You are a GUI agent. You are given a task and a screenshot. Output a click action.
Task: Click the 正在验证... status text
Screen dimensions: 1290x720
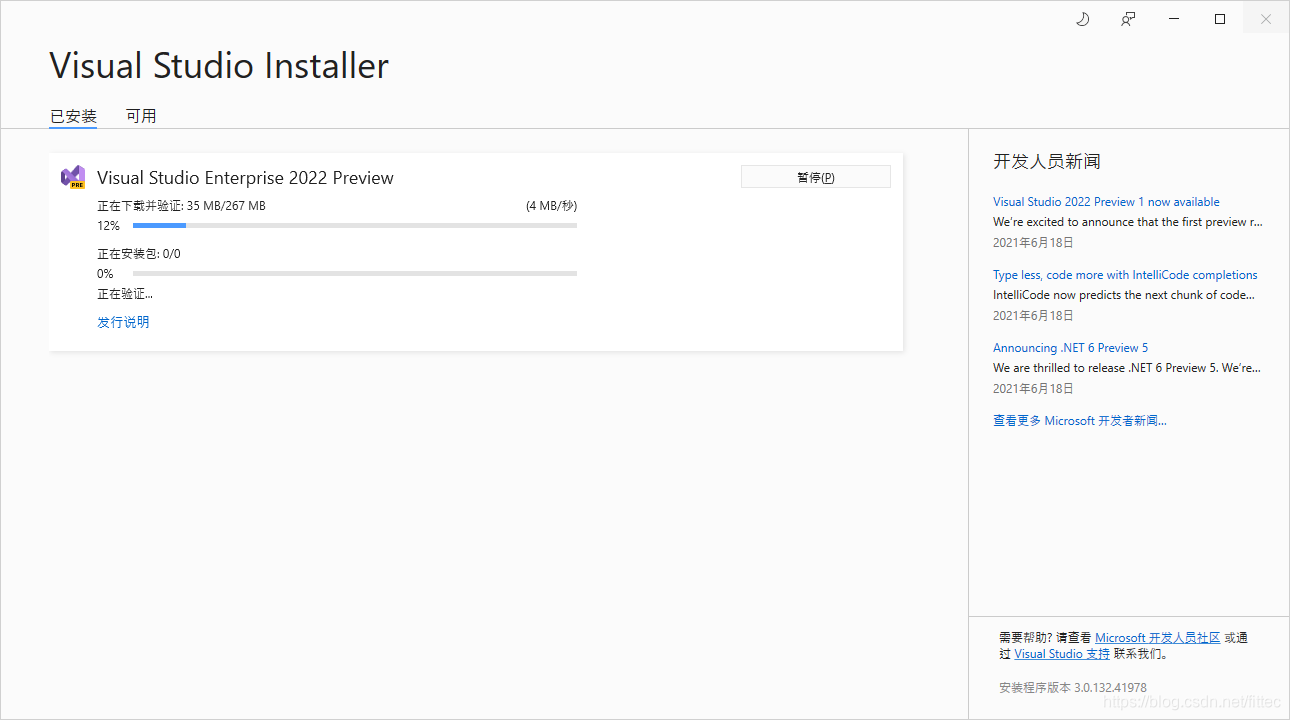pyautogui.click(x=125, y=294)
